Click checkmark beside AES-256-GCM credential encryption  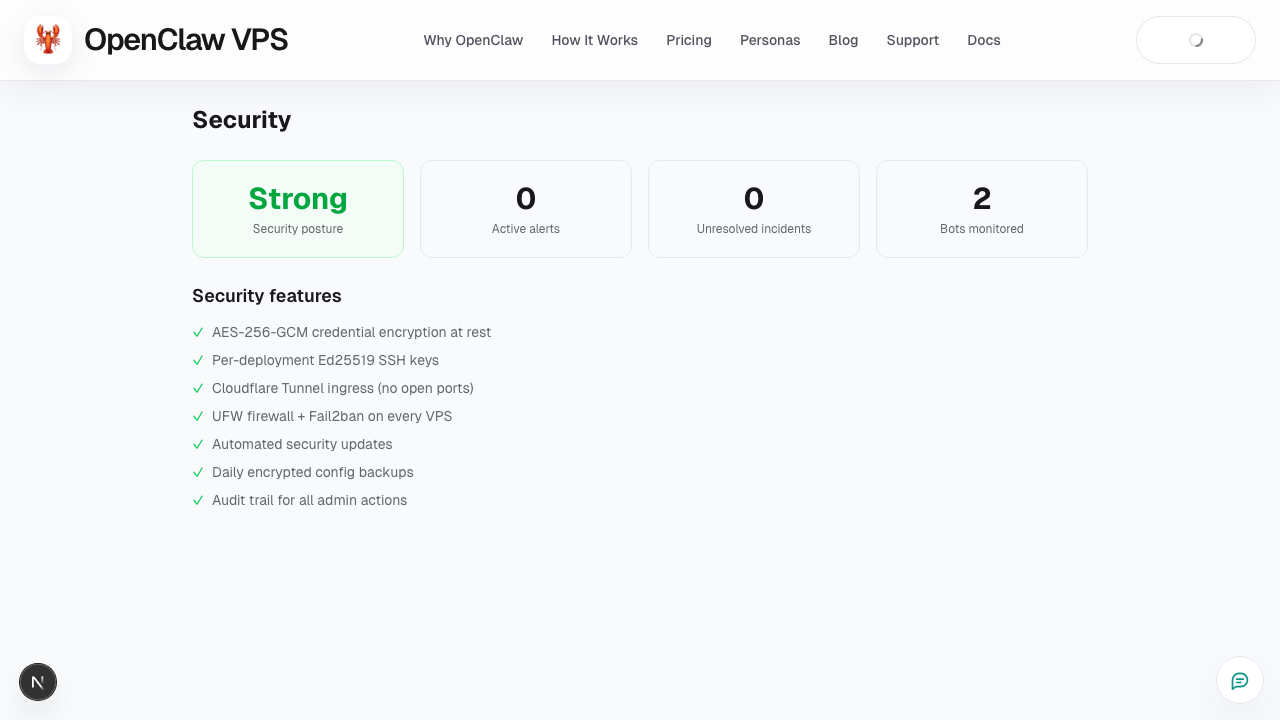coord(198,332)
